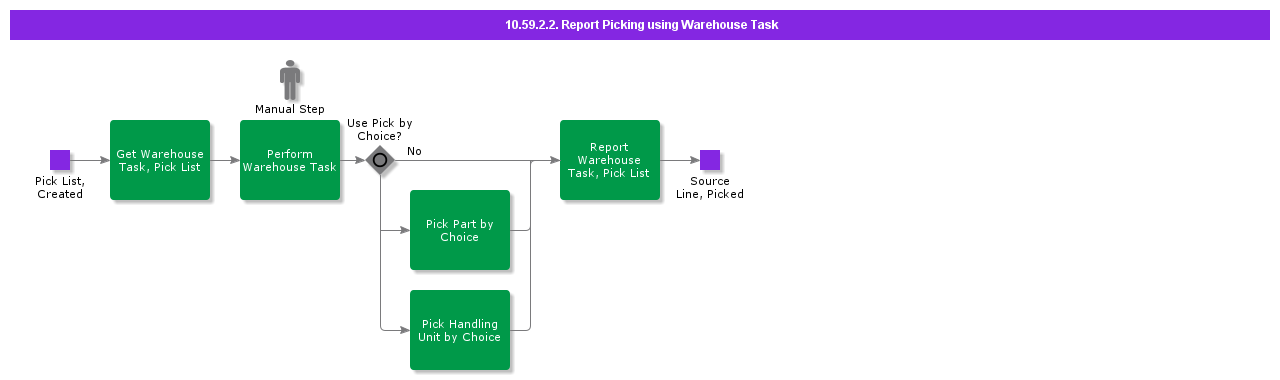Open the Report Warehouse Task, Pick List box
This screenshot has width=1280, height=380.
[x=610, y=160]
